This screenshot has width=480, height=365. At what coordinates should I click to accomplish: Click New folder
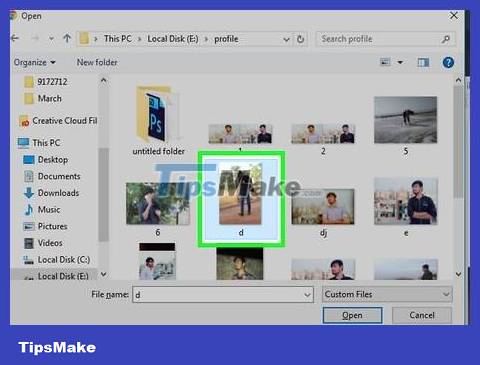[x=97, y=62]
